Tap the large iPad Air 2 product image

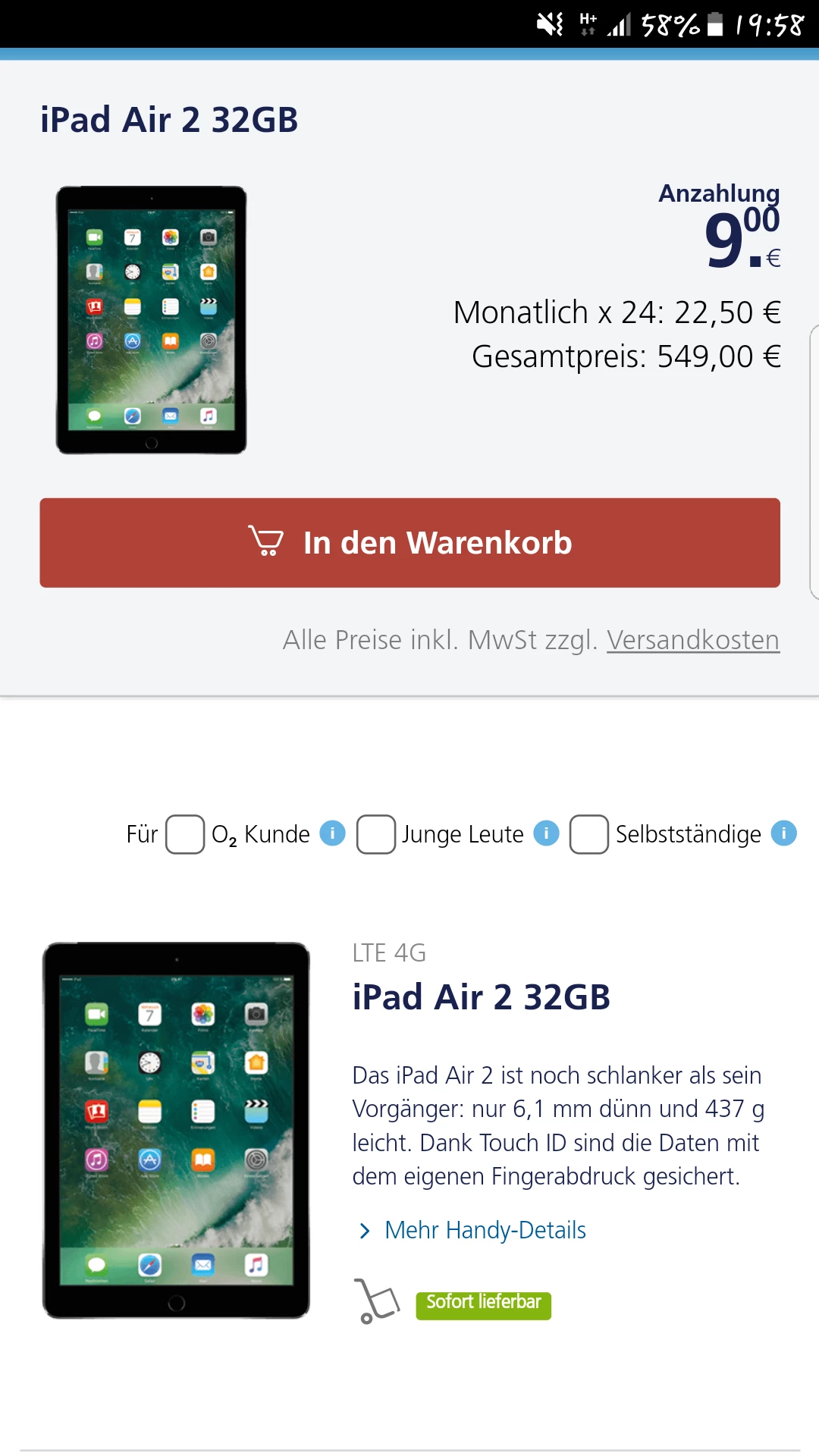[x=176, y=1131]
